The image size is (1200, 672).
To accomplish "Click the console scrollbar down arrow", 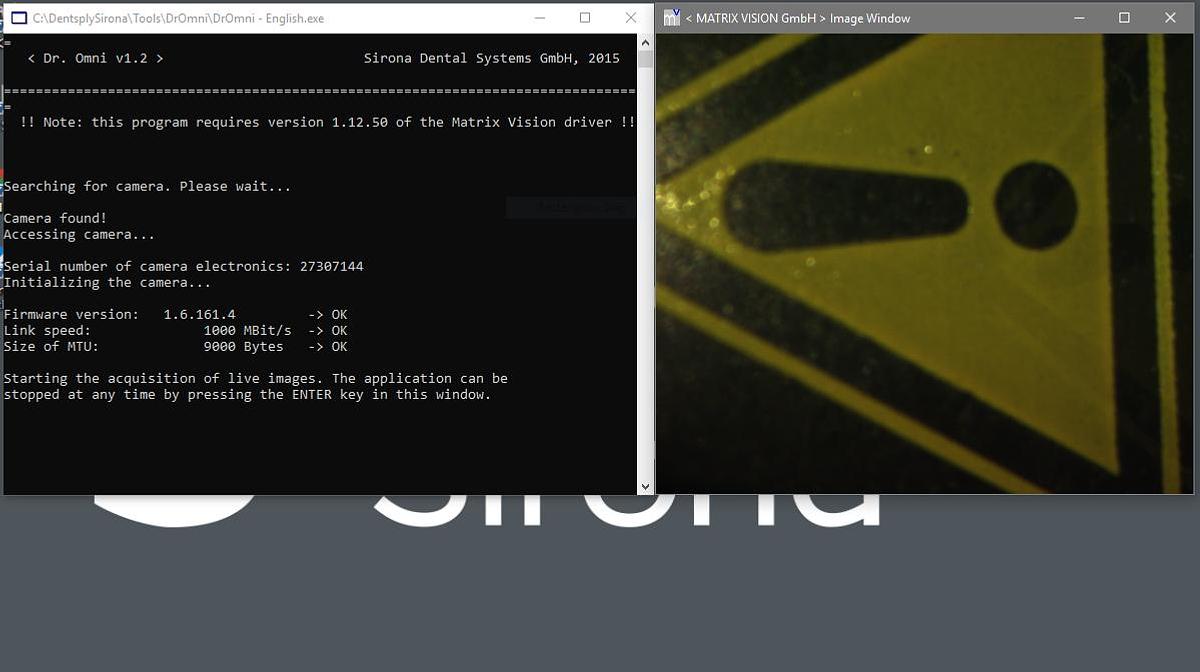I will tap(645, 486).
